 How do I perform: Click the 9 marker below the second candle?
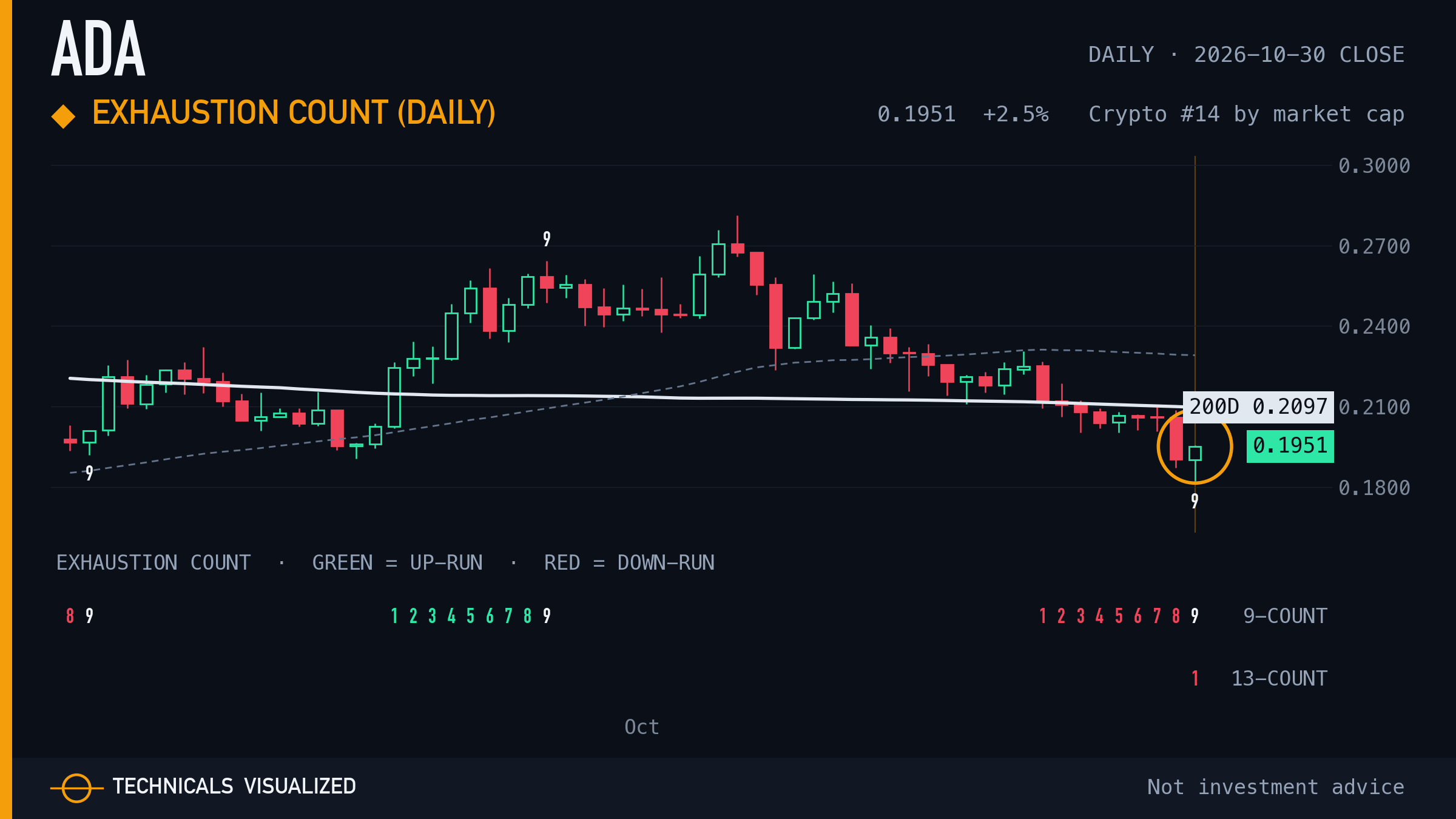(89, 473)
